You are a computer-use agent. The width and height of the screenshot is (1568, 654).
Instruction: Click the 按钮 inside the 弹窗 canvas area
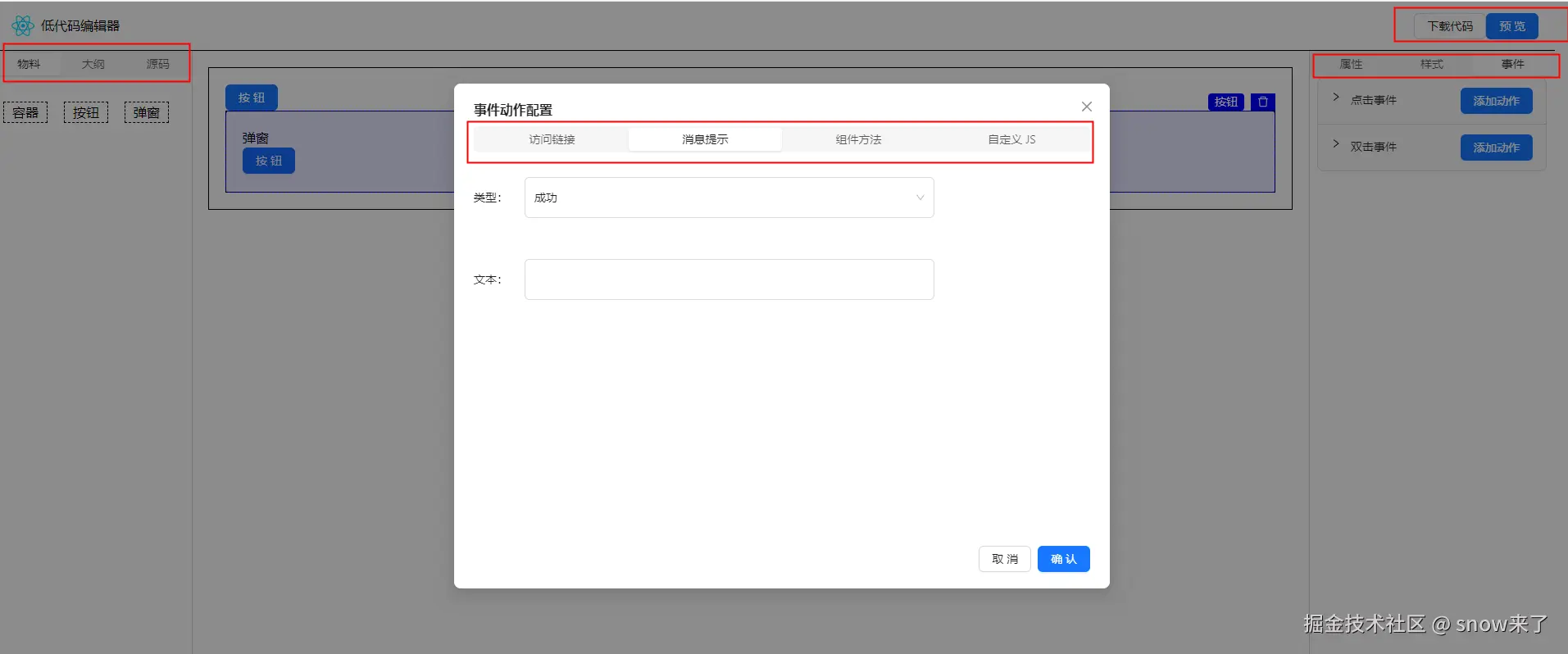click(x=269, y=161)
